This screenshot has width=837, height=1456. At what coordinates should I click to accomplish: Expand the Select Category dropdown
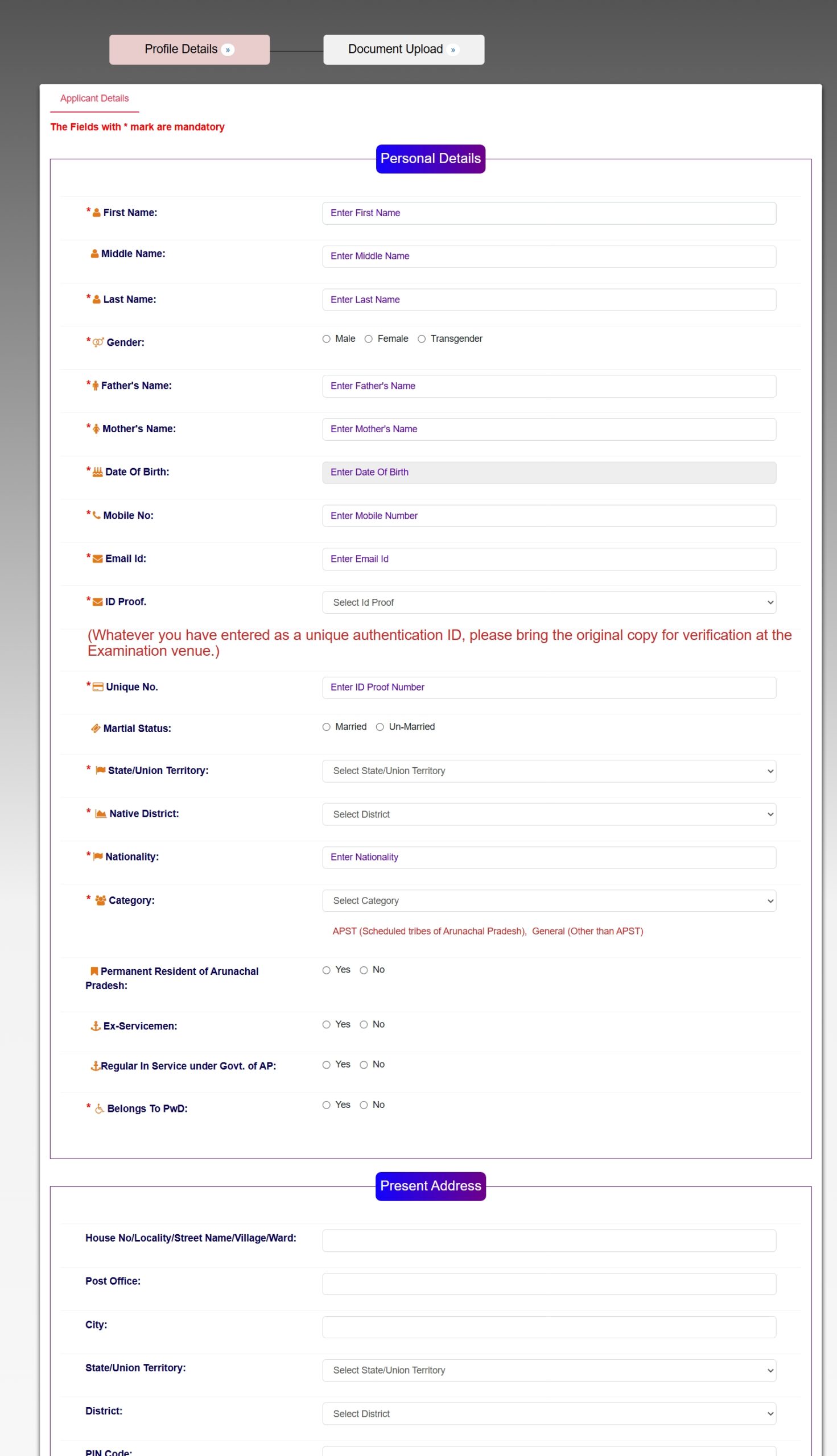tap(549, 900)
